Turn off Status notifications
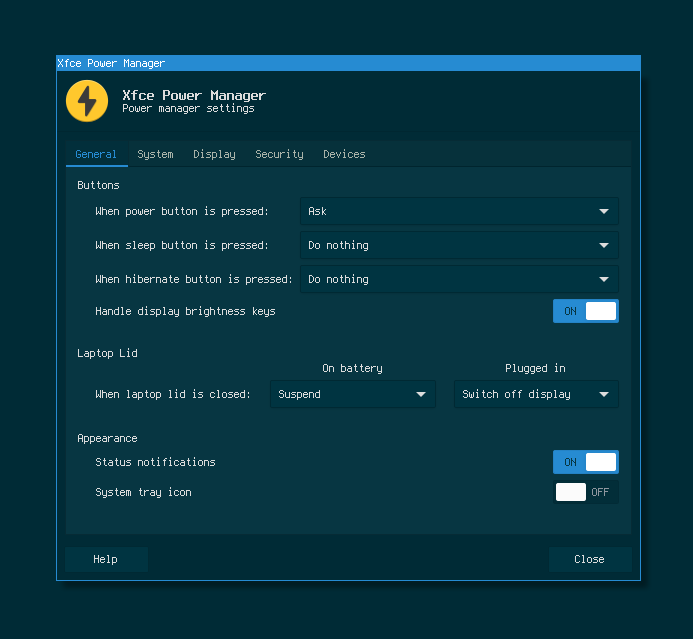 (x=585, y=462)
